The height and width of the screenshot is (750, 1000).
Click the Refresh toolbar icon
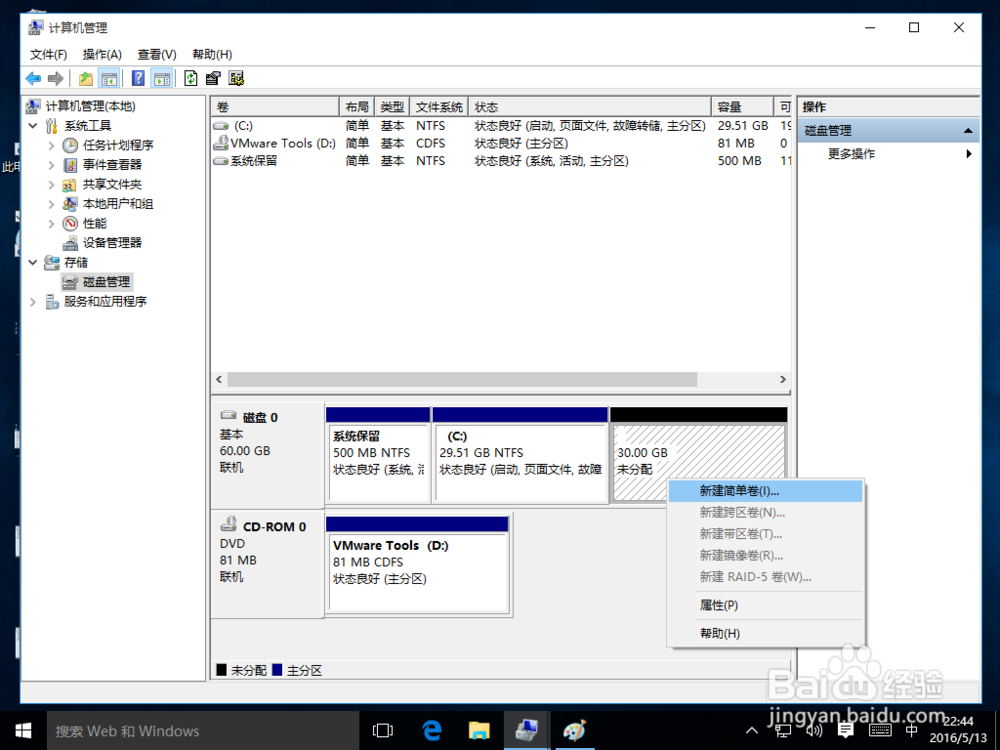(x=190, y=78)
